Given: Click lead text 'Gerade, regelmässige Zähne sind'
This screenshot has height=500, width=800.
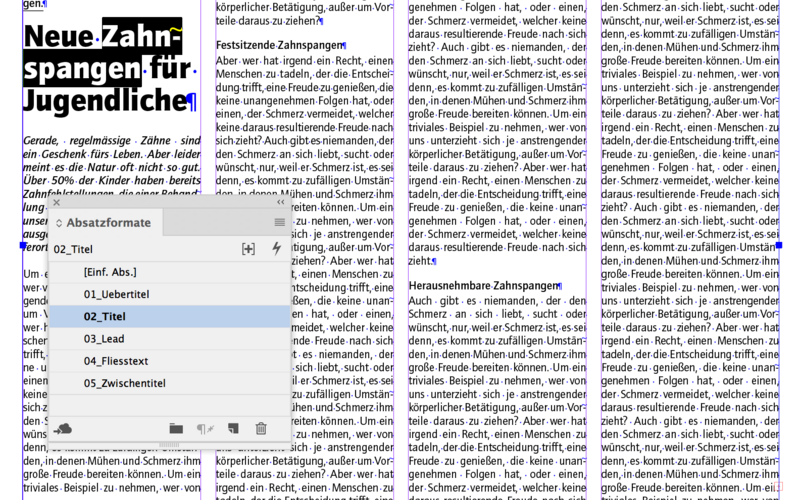Looking at the screenshot, I should pos(112,140).
